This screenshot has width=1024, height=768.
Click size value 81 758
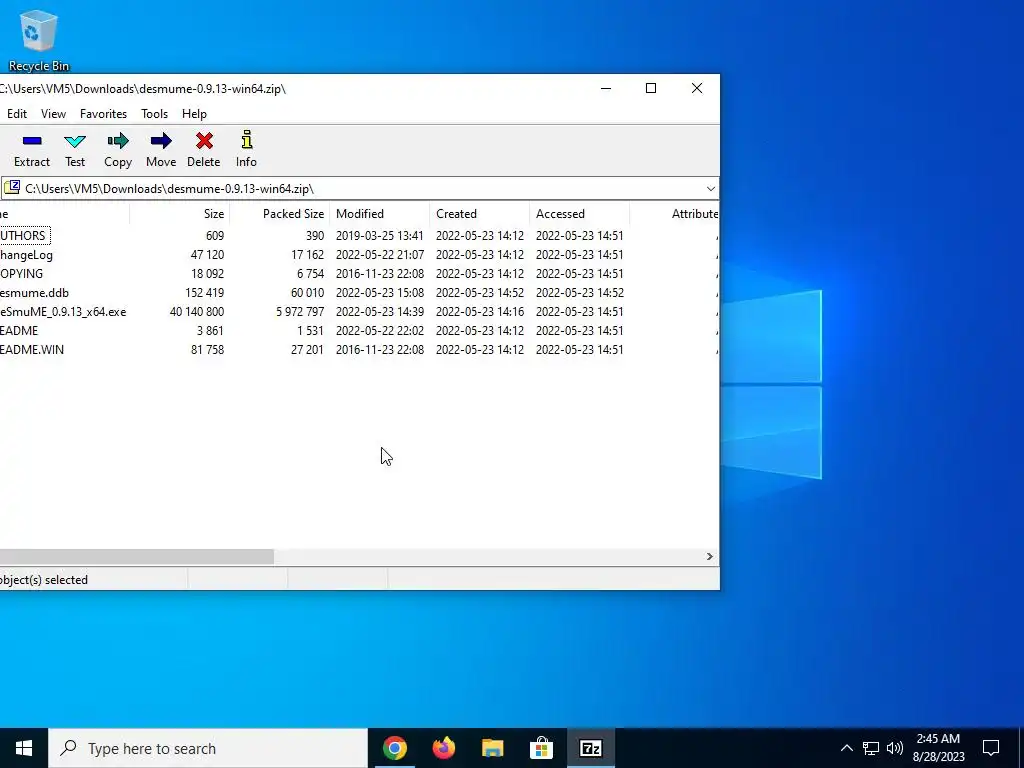coord(207,349)
